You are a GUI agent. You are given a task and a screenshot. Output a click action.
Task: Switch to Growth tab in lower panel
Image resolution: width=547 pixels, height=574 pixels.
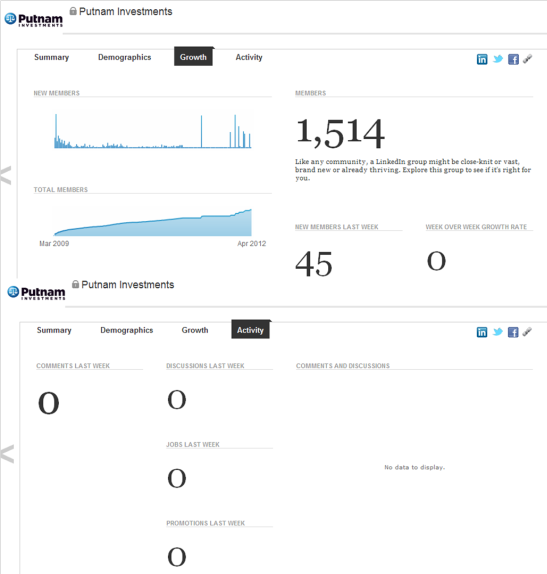click(x=195, y=330)
